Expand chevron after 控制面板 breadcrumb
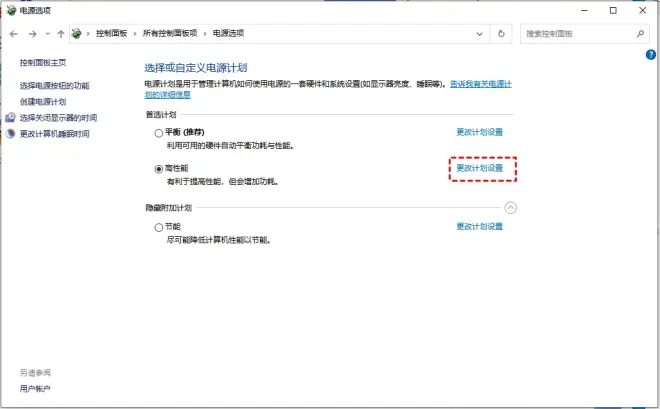Screen dimensions: 660x409 tap(135, 34)
